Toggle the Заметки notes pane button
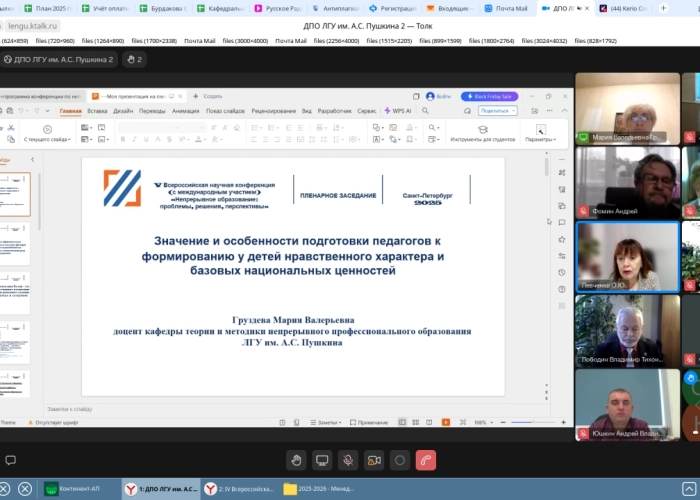Screen dimensions: 700x500 (x=323, y=422)
